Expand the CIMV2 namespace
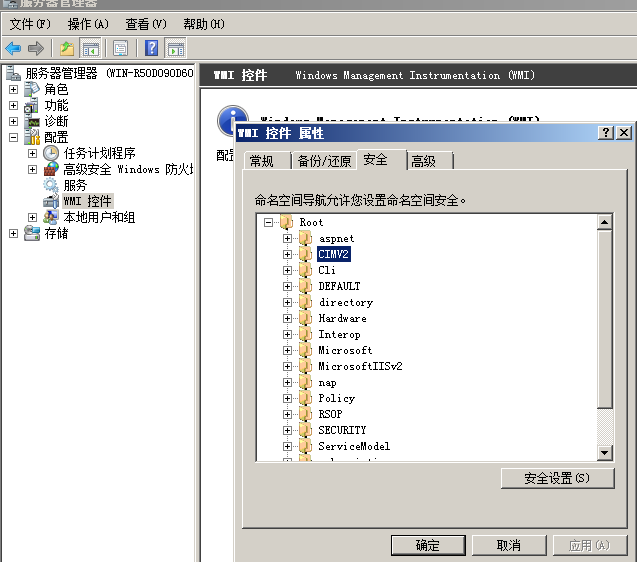This screenshot has width=637, height=562. 287,254
